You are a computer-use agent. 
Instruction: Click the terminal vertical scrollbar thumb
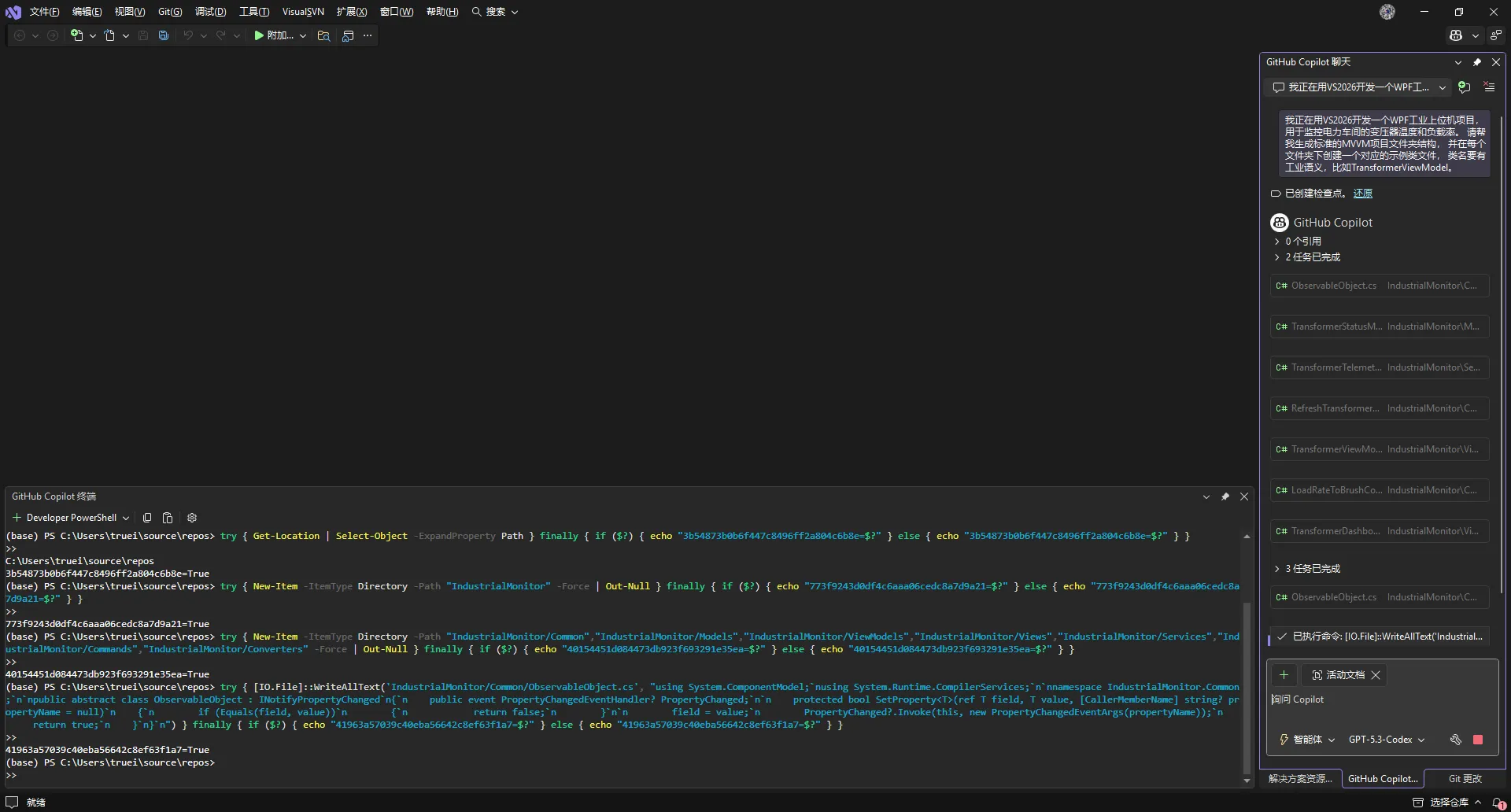tap(1247, 688)
